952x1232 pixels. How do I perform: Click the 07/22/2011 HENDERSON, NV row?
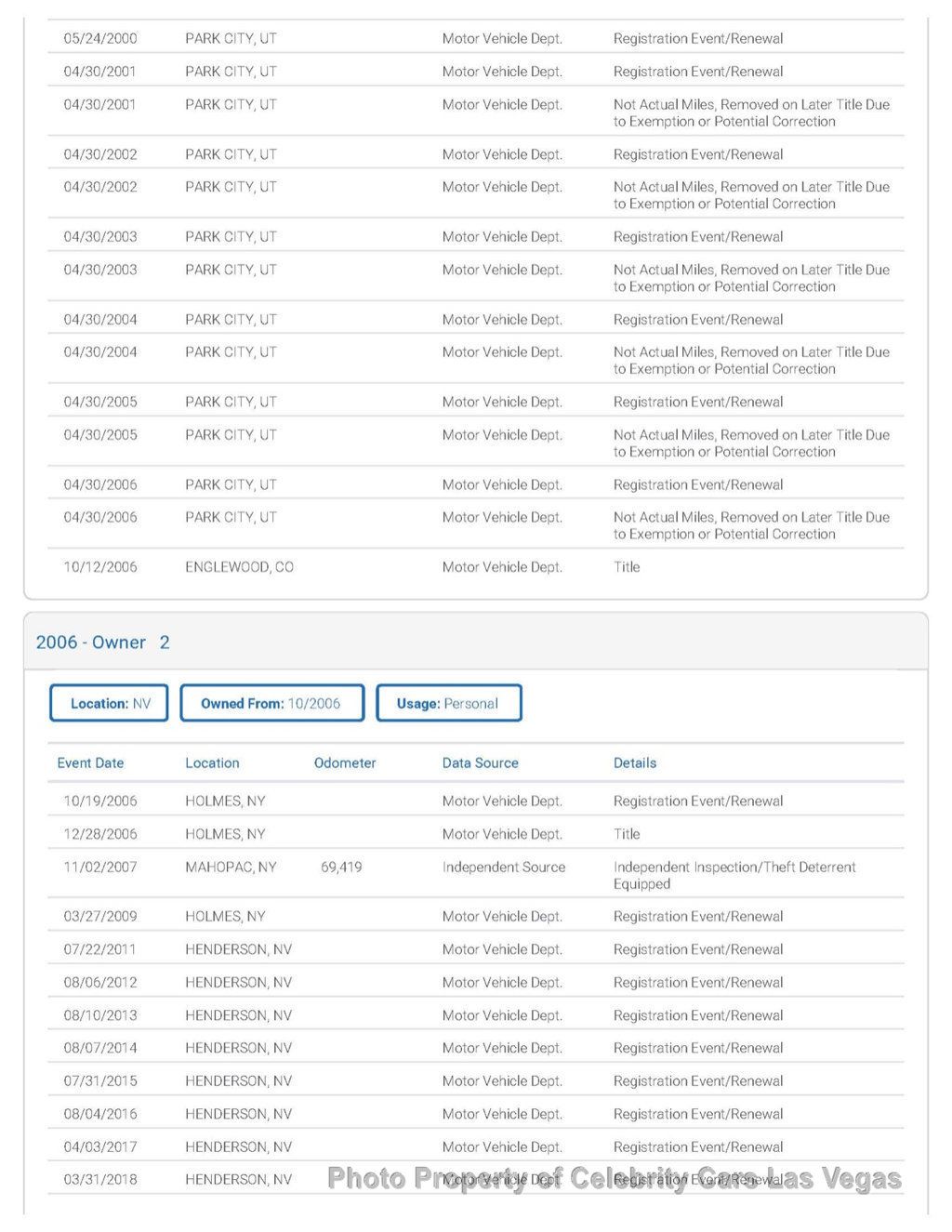[x=475, y=949]
